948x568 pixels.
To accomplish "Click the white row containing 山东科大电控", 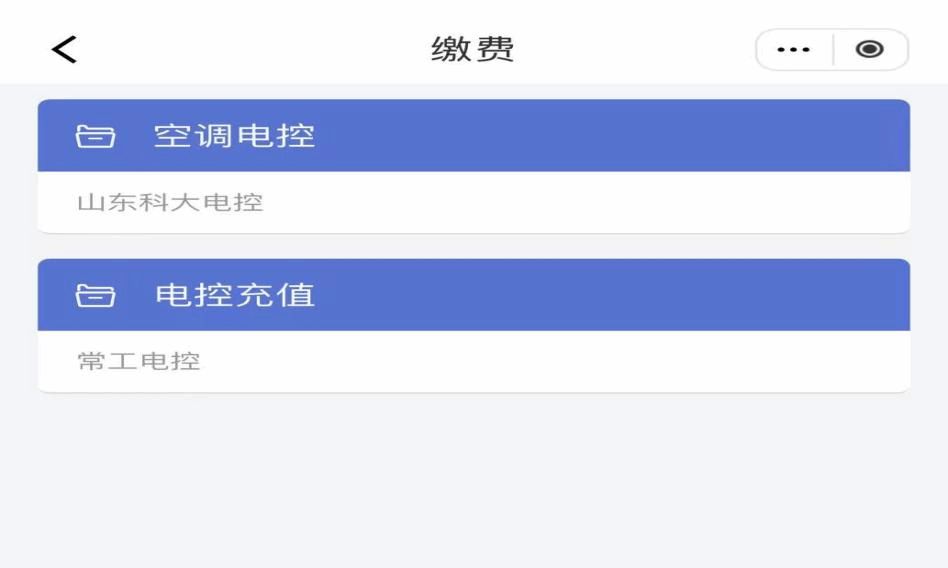I will pyautogui.click(x=473, y=202).
